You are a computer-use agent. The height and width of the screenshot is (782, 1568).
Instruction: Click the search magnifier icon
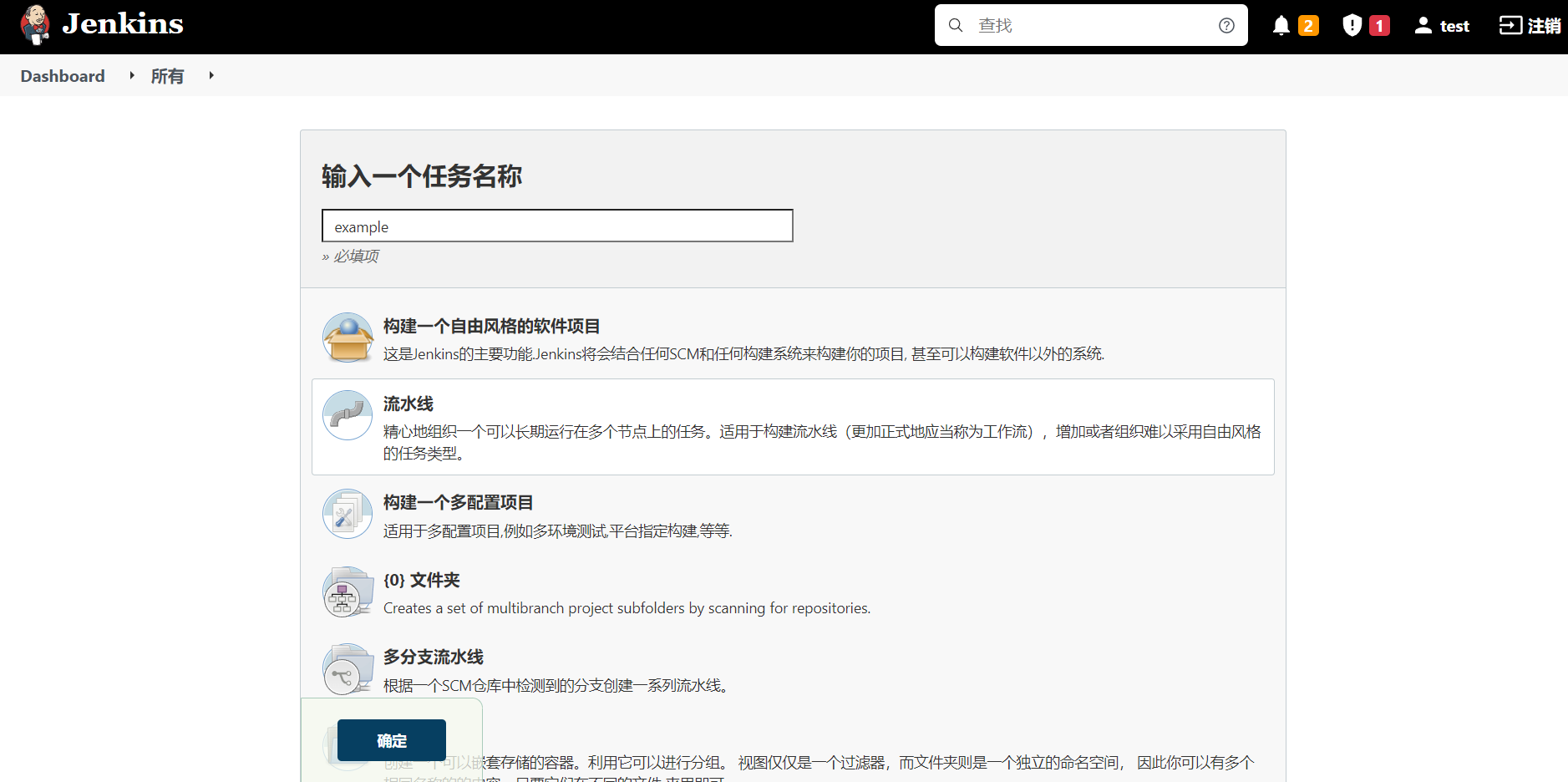coord(956,25)
